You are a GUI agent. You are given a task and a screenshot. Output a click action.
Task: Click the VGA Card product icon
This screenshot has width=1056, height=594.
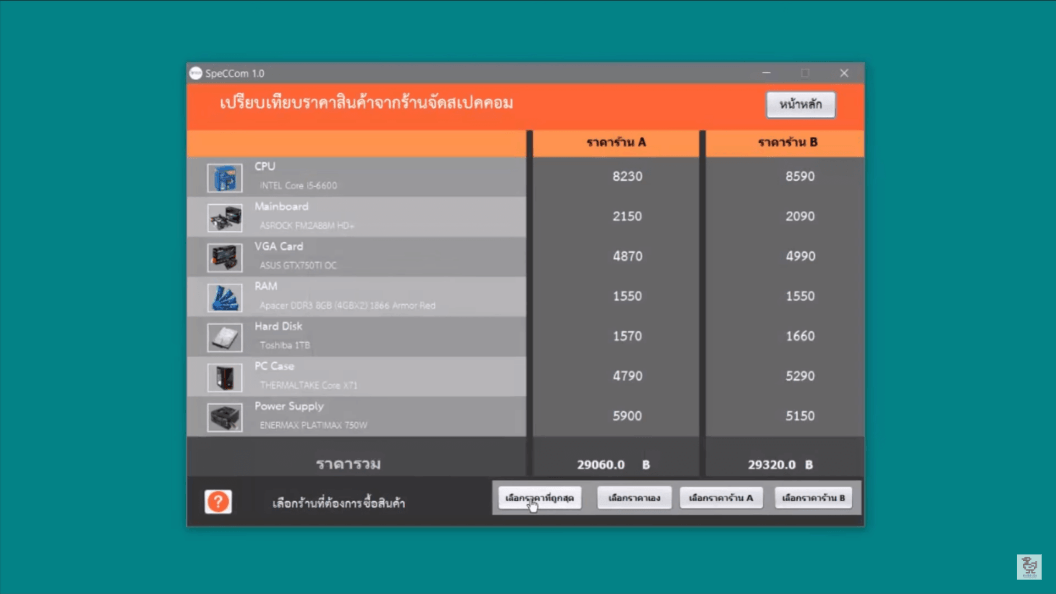225,258
